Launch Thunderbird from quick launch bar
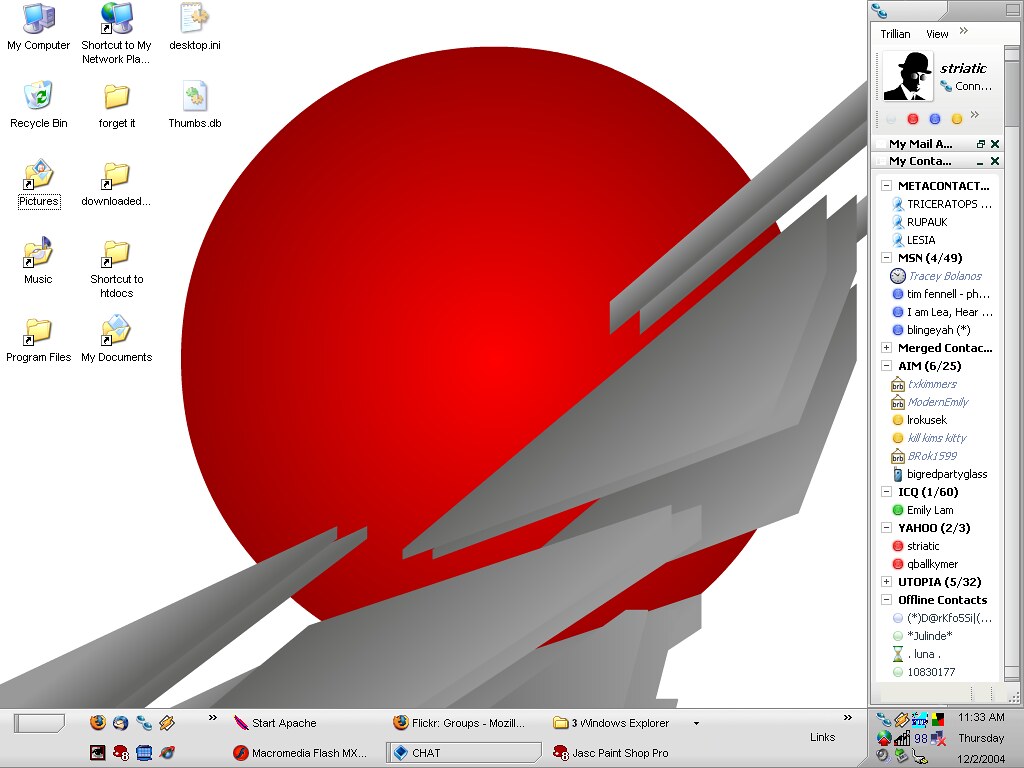Screen dimensions: 1024x768 [x=121, y=722]
